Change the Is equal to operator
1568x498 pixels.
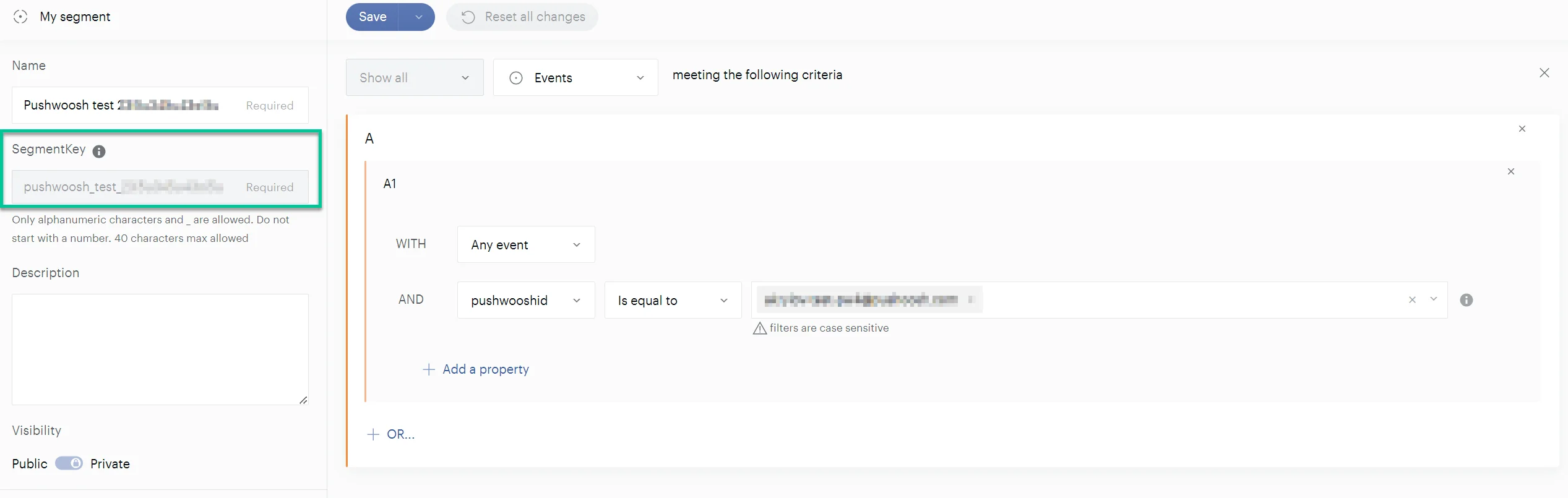(672, 300)
